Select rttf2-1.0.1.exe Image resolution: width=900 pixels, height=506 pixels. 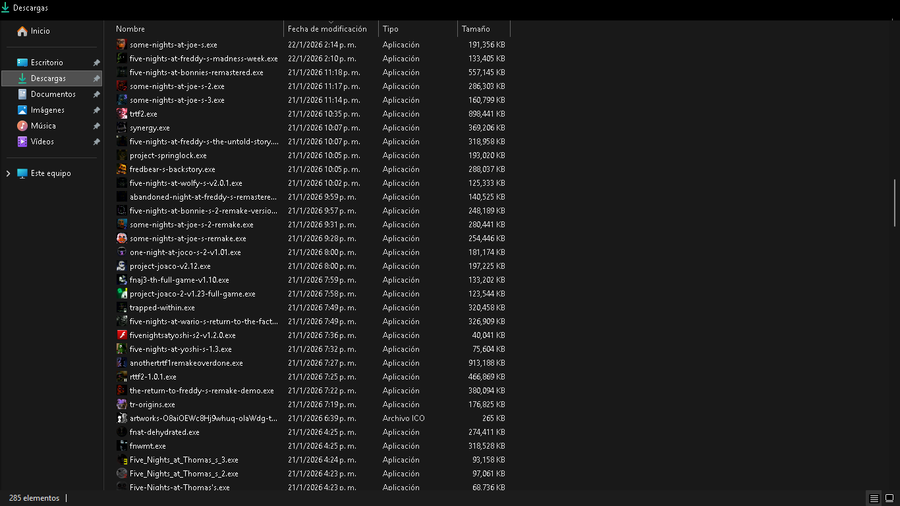(x=153, y=377)
